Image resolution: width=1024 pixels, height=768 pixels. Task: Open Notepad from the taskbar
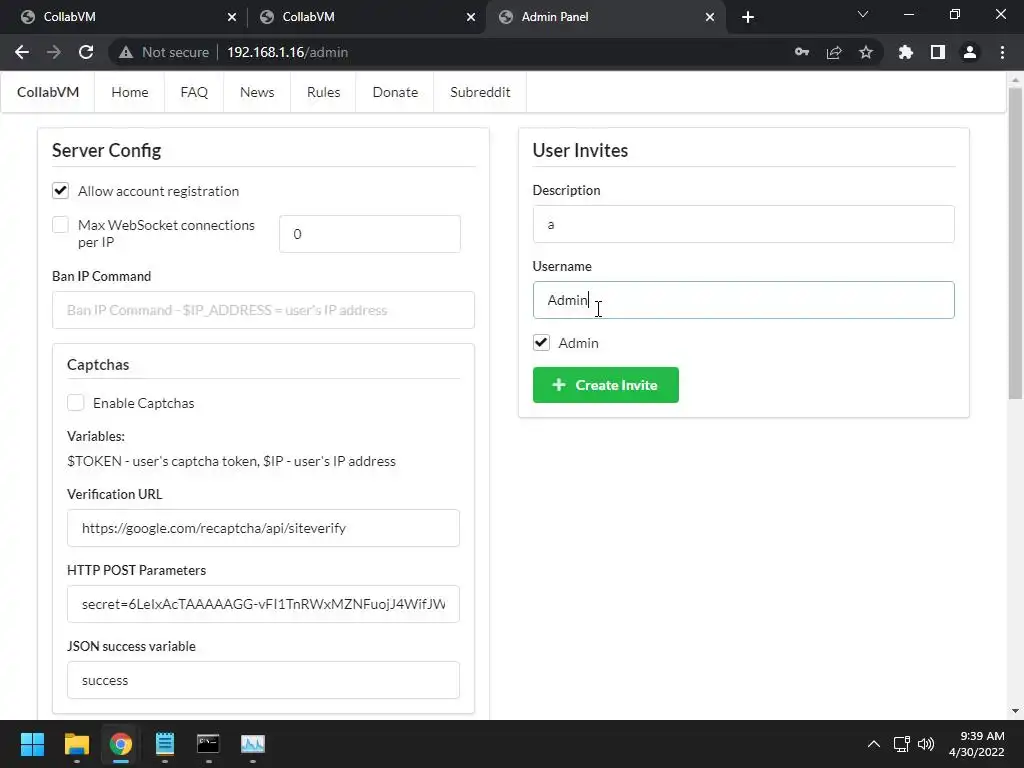[x=165, y=744]
